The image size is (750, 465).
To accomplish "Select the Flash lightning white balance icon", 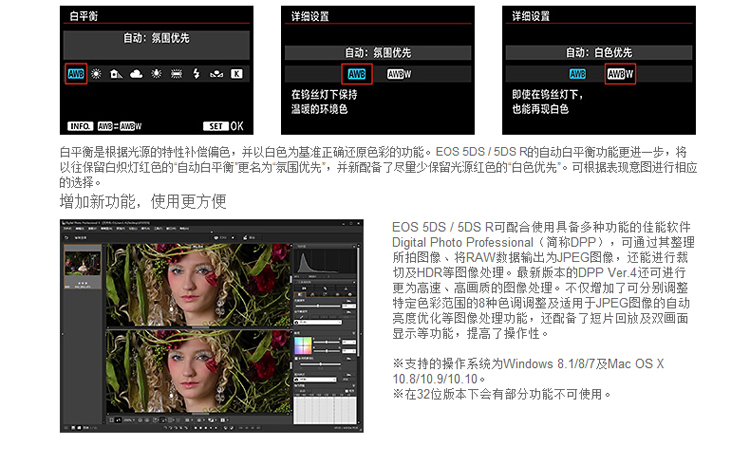I will pyautogui.click(x=196, y=74).
